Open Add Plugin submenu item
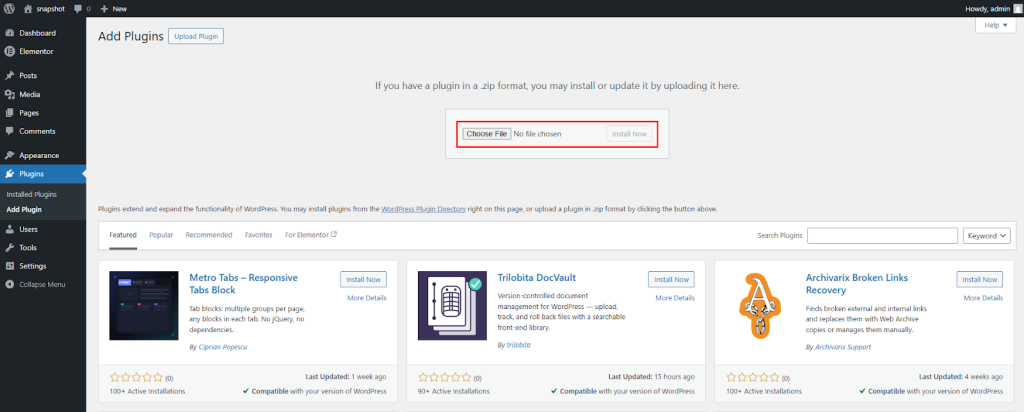Viewport: 1024px width, 412px height. tap(24, 210)
